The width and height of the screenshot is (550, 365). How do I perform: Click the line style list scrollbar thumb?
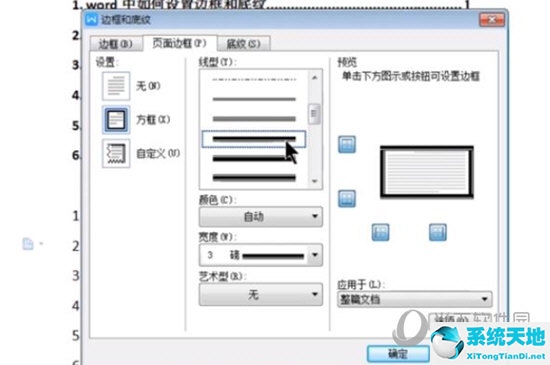coord(314,114)
